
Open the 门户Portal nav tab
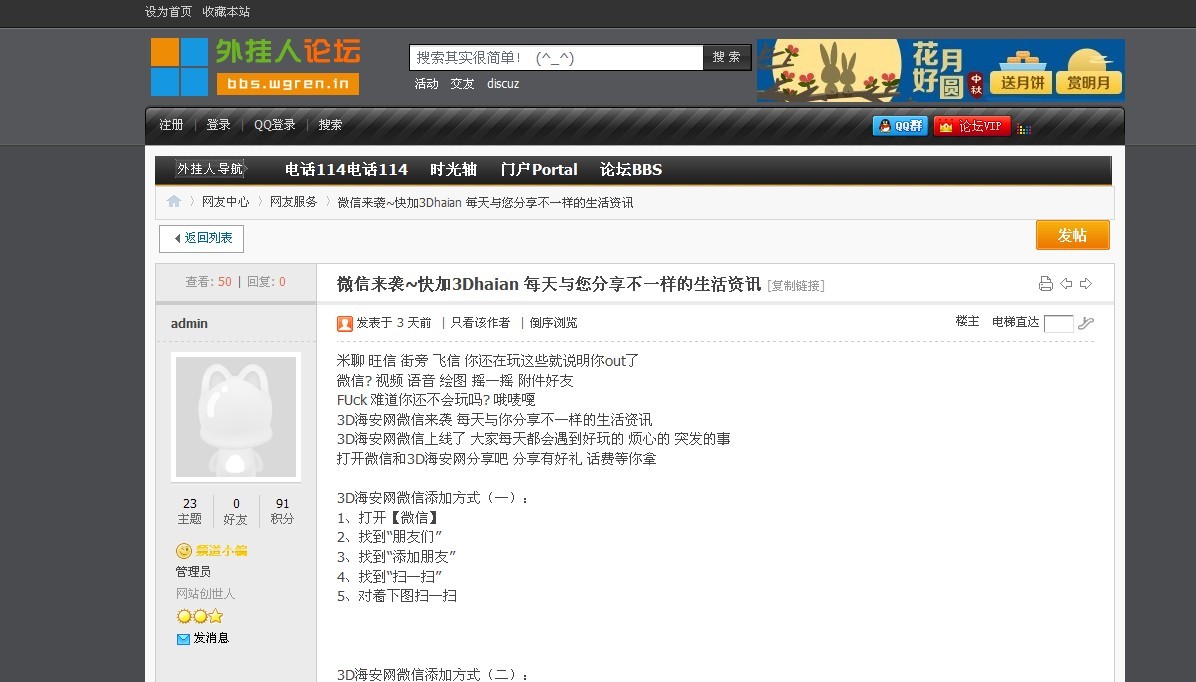tap(539, 169)
